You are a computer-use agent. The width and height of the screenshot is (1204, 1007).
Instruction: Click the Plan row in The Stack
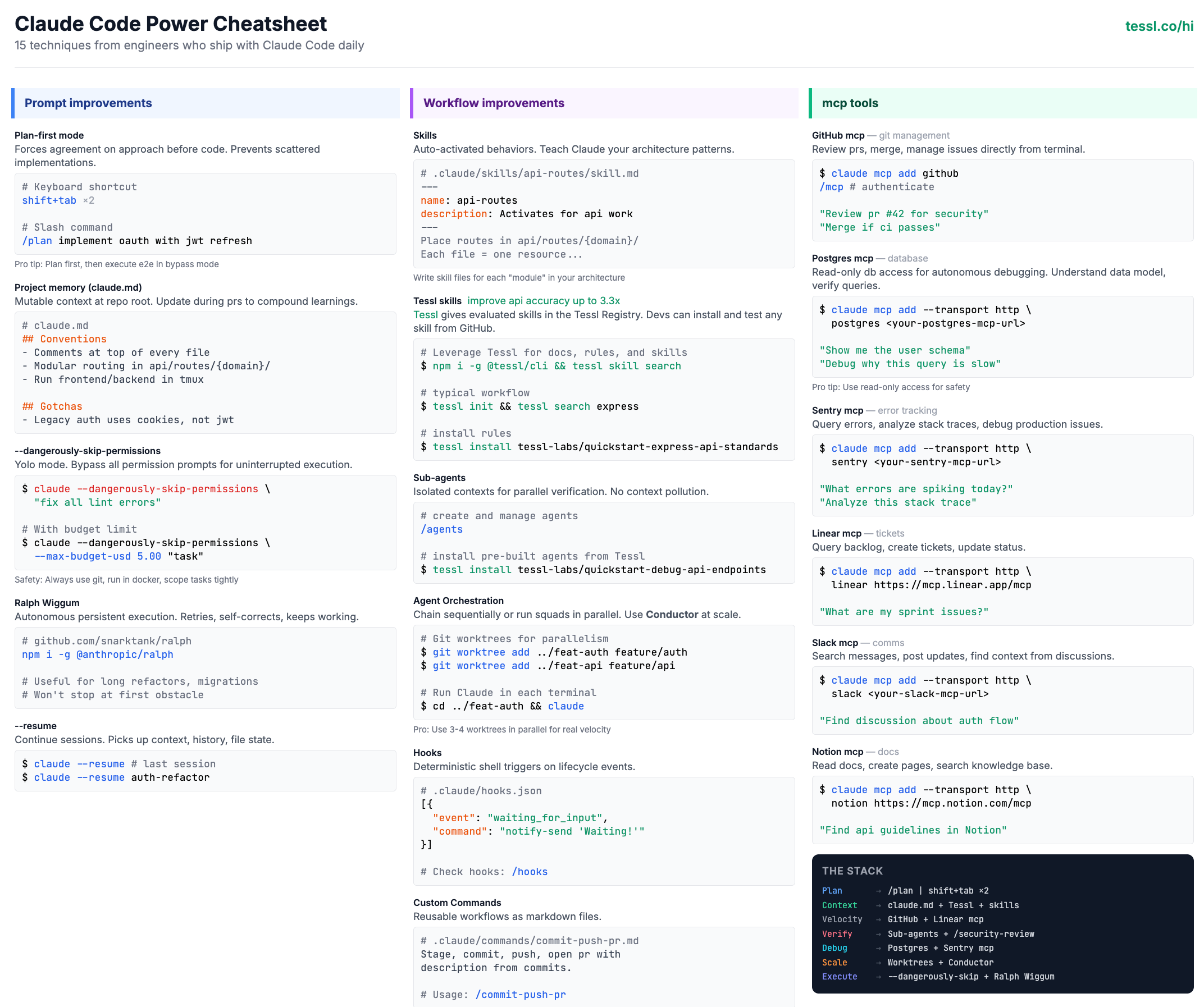pyautogui.click(x=832, y=891)
